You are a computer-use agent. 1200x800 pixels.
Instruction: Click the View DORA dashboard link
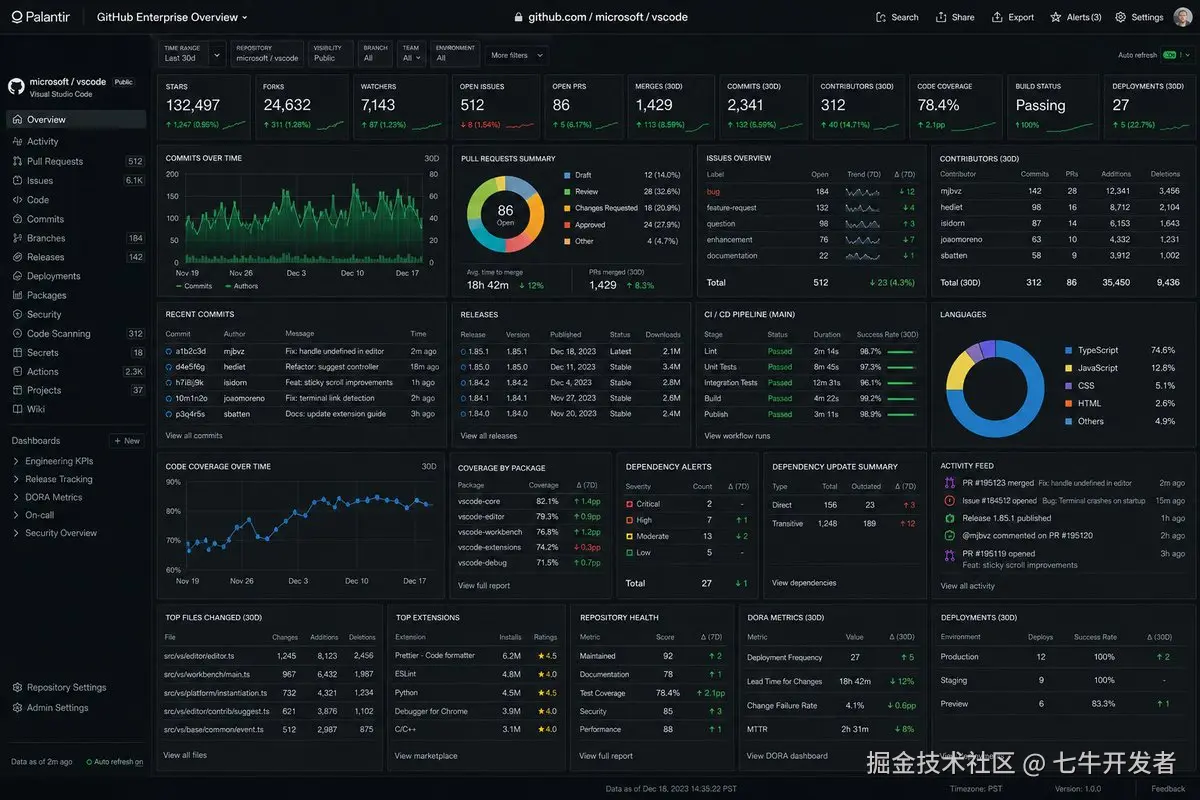pos(788,756)
